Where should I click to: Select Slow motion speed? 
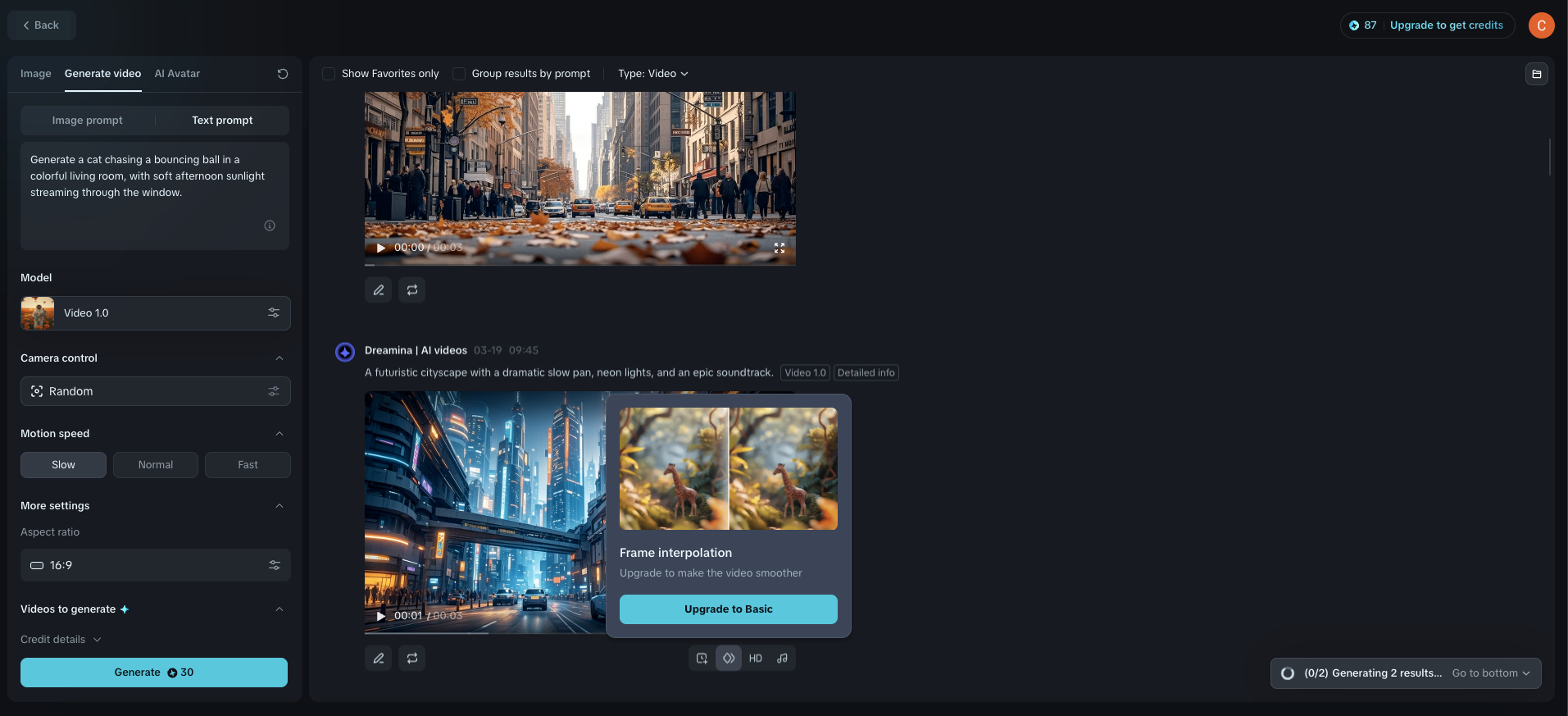[63, 465]
